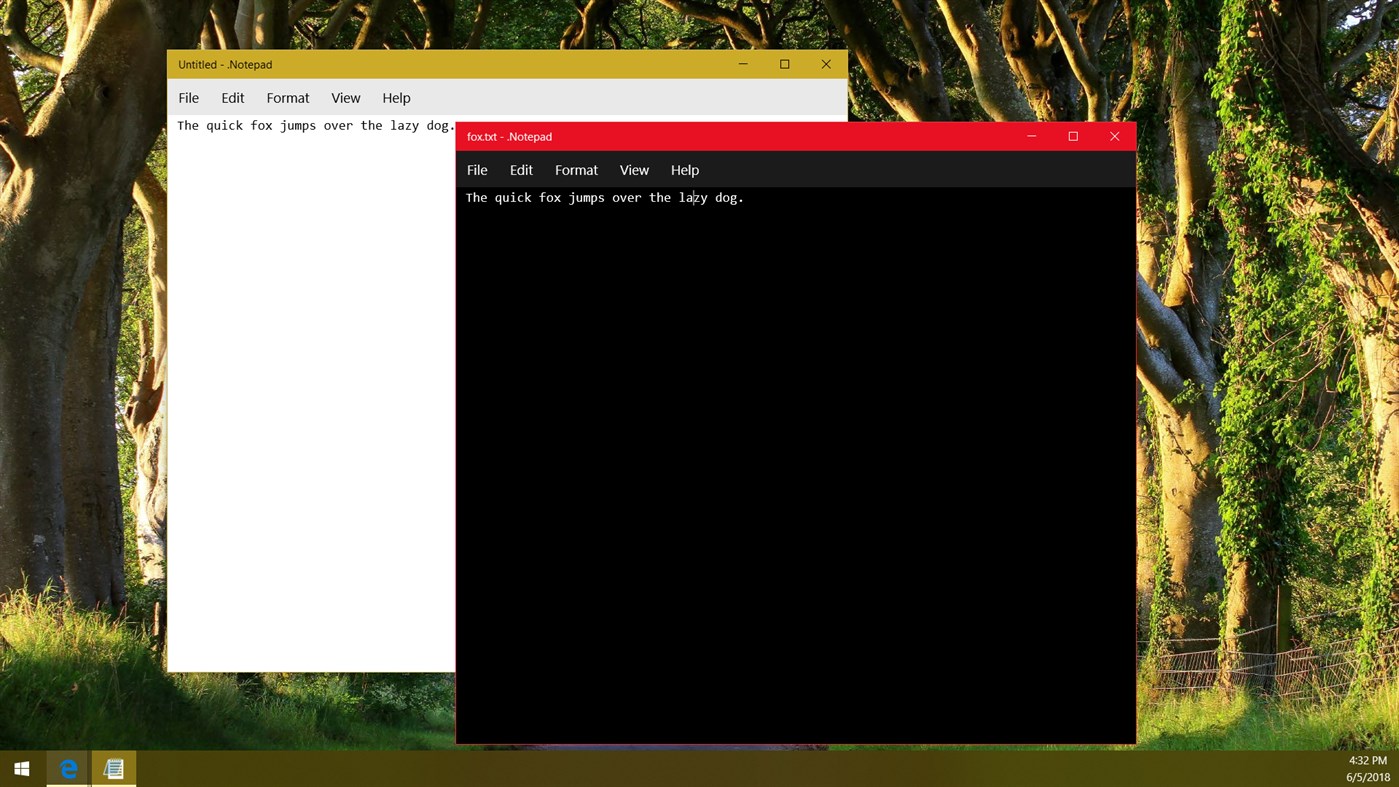The image size is (1399, 787).
Task: Open the calendar by clicking the clock
Action: tap(1366, 768)
